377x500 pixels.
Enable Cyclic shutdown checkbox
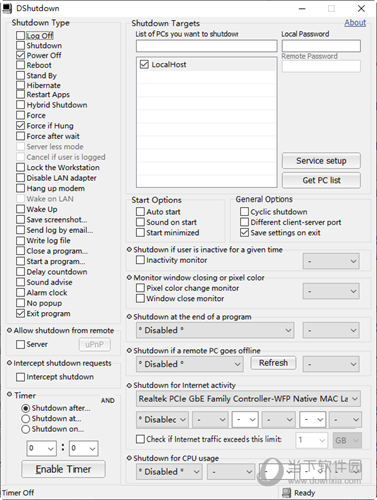[244, 212]
